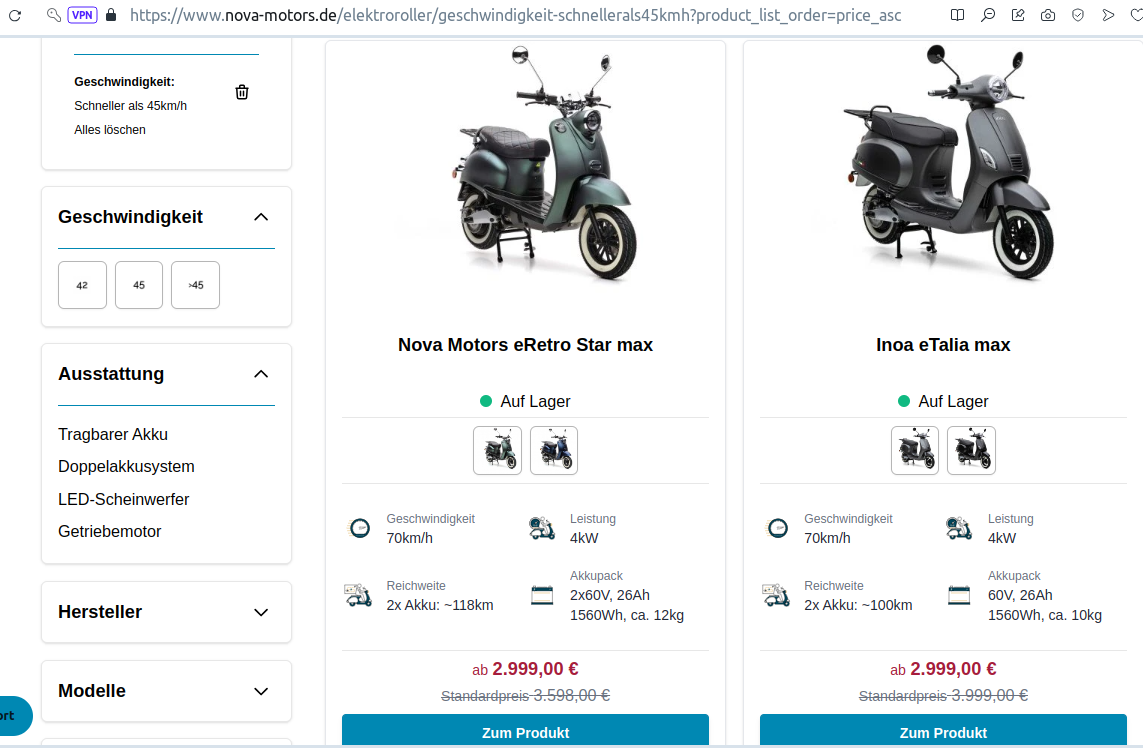Select the blue eRetro Star max color variant
Image resolution: width=1143 pixels, height=748 pixels.
coord(554,450)
